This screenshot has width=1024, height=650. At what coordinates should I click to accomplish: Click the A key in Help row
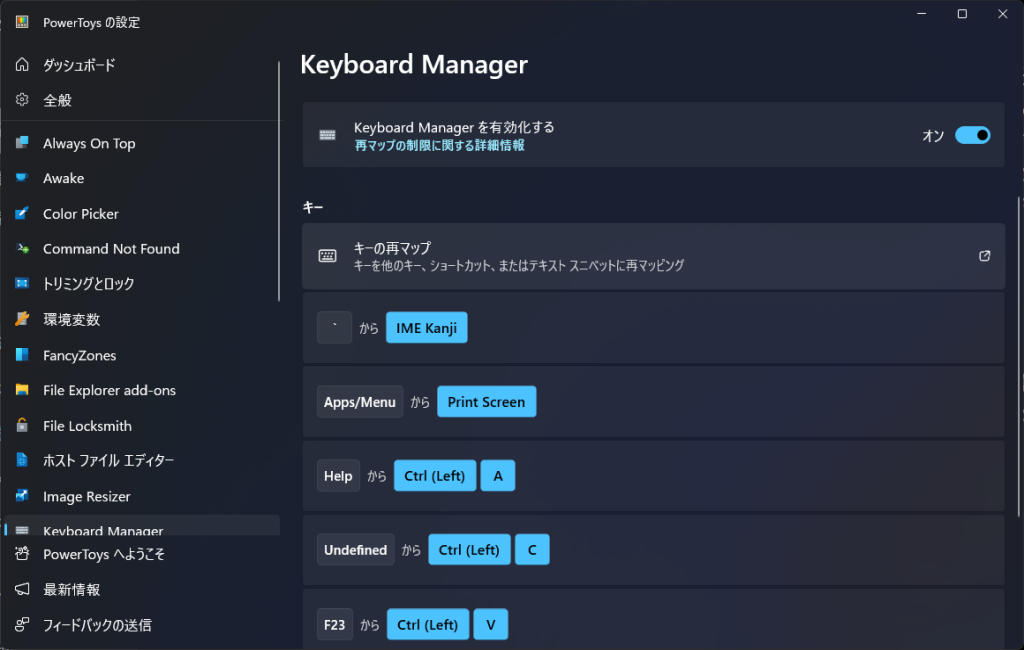coord(498,476)
